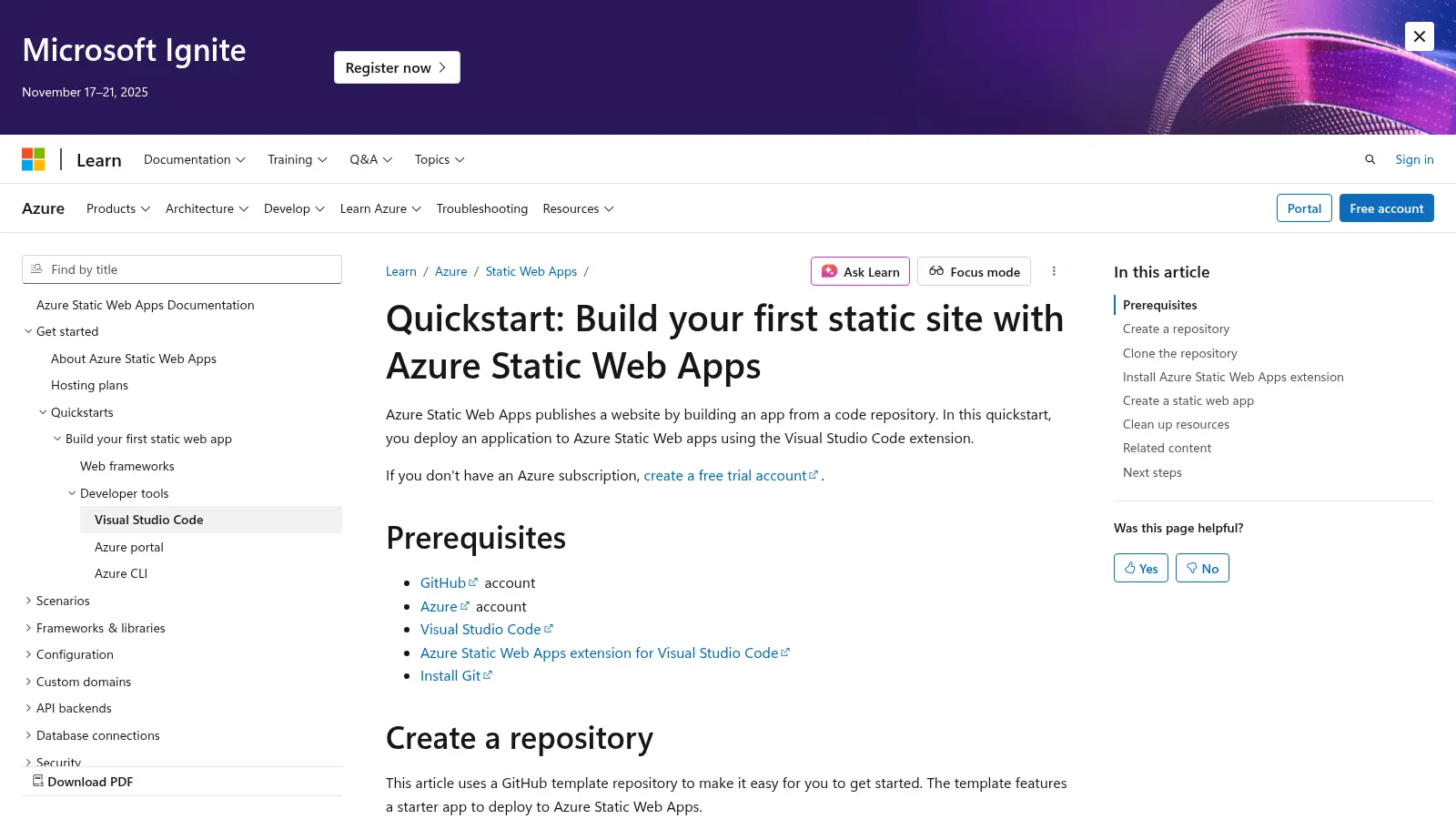Expand the Resources menu
This screenshot has height=819, width=1456.
(x=578, y=208)
